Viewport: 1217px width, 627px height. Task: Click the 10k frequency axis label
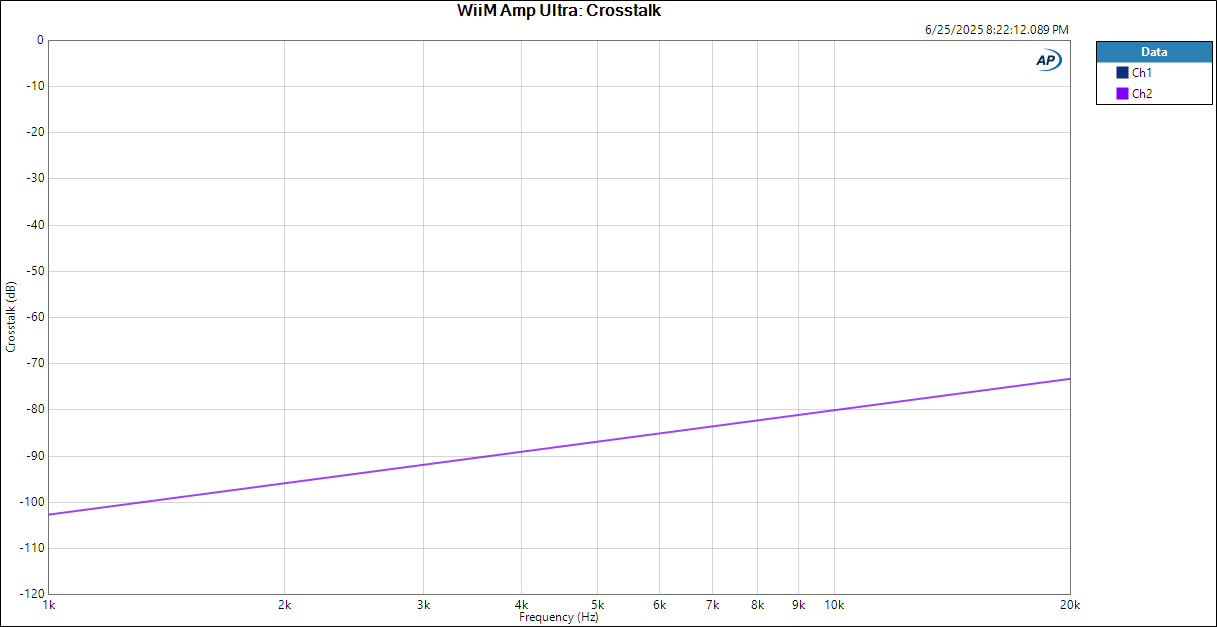[834, 605]
